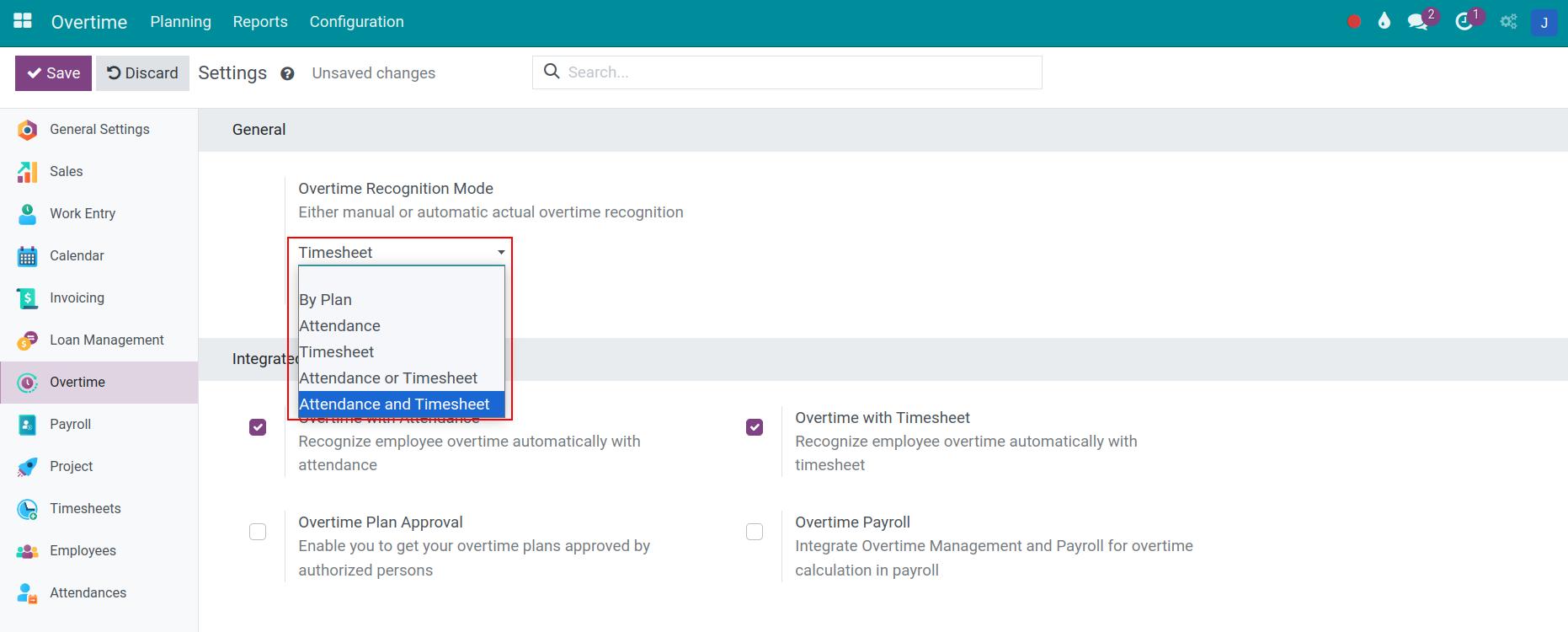The width and height of the screenshot is (1568, 632).
Task: Open the Planning menu
Action: [180, 22]
